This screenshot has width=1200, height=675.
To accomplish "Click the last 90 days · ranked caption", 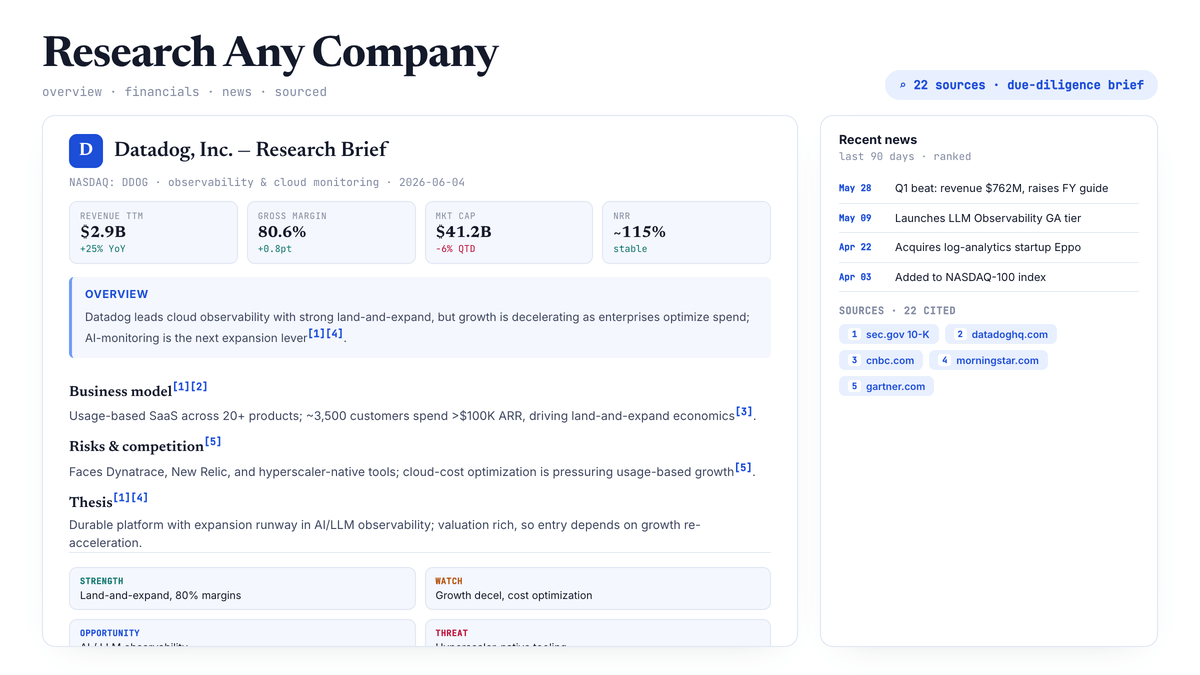I will pyautogui.click(x=905, y=157).
